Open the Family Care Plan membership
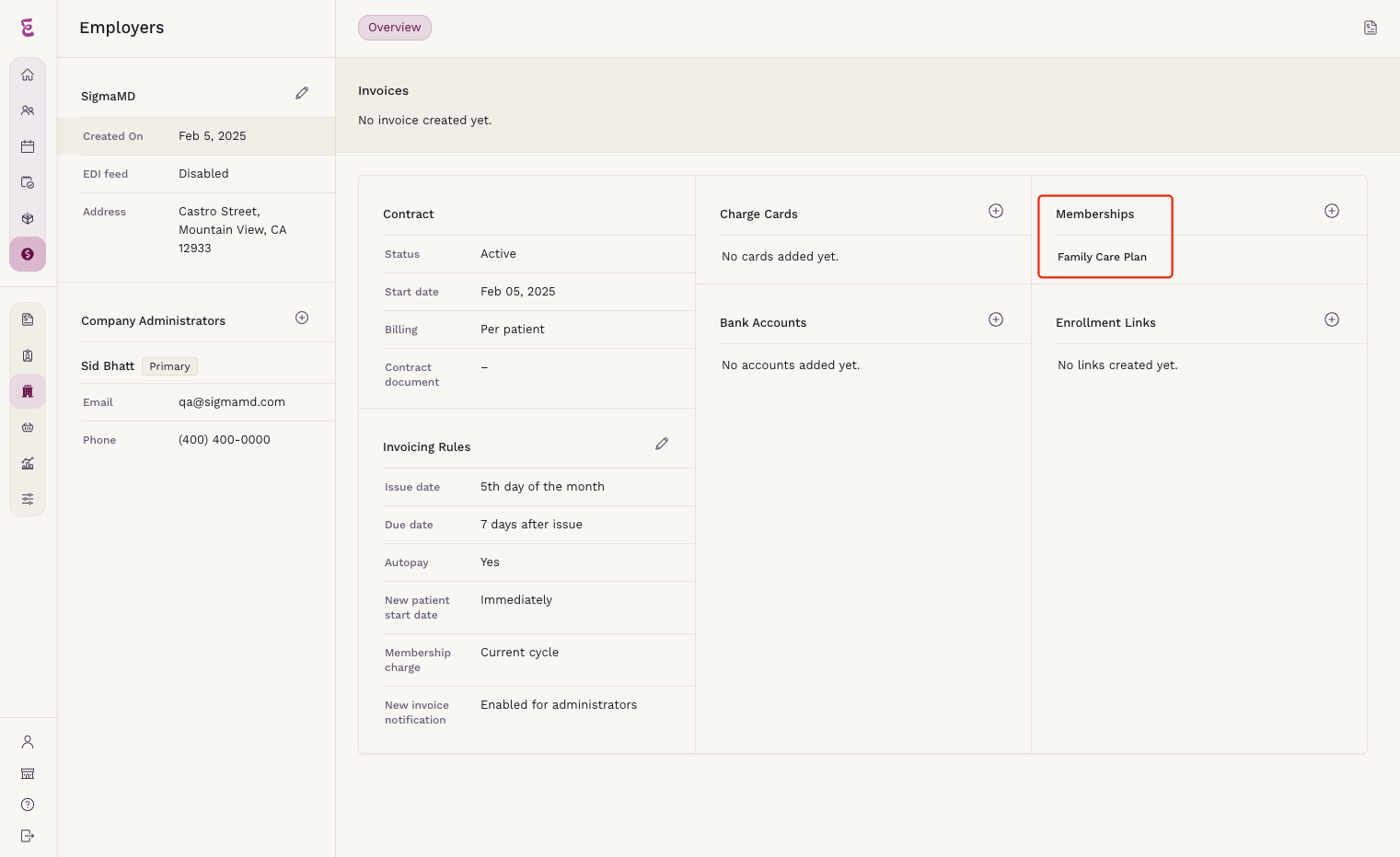The image size is (1400, 857). (1102, 257)
